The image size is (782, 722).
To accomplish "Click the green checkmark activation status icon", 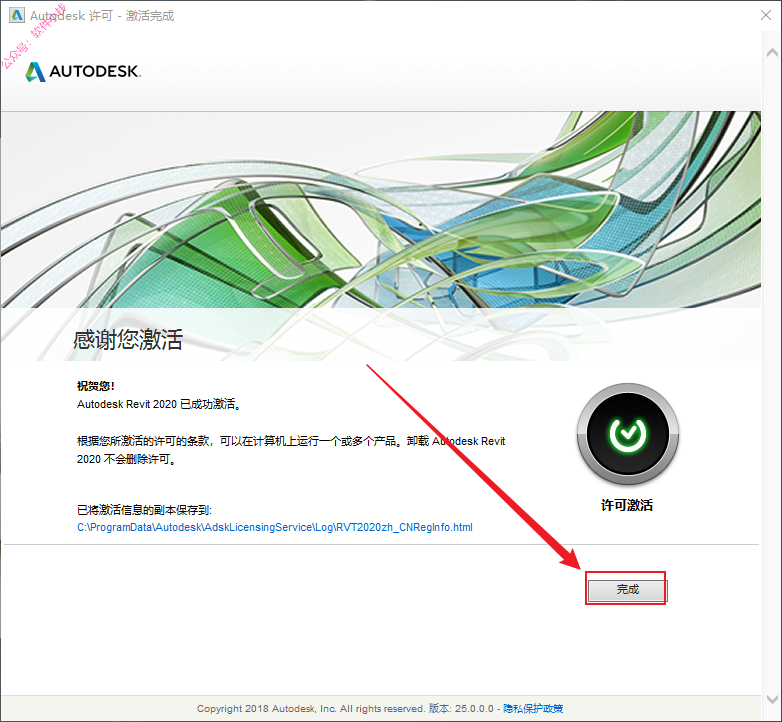I will tap(628, 434).
